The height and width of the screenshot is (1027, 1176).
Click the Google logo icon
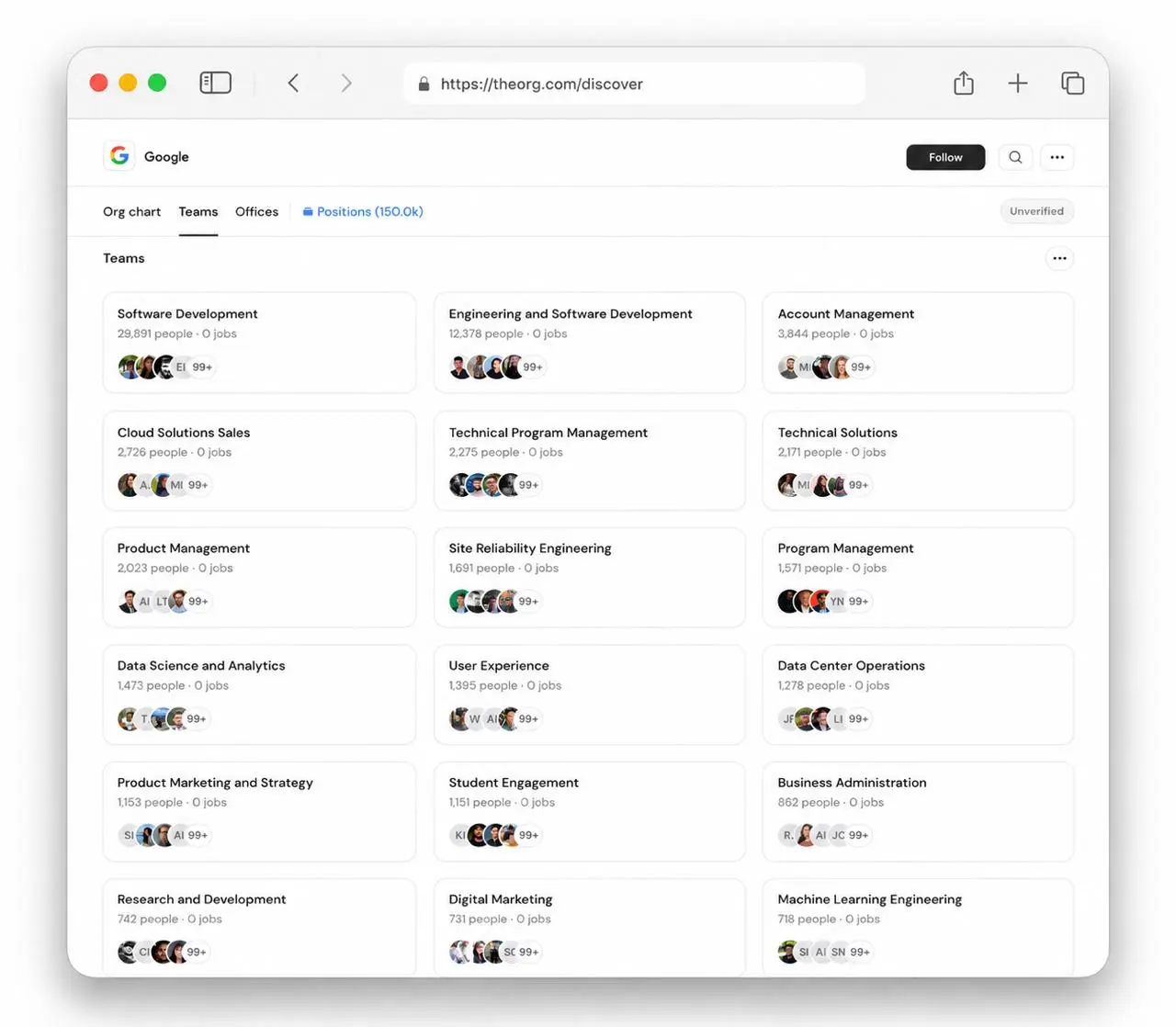click(x=119, y=156)
